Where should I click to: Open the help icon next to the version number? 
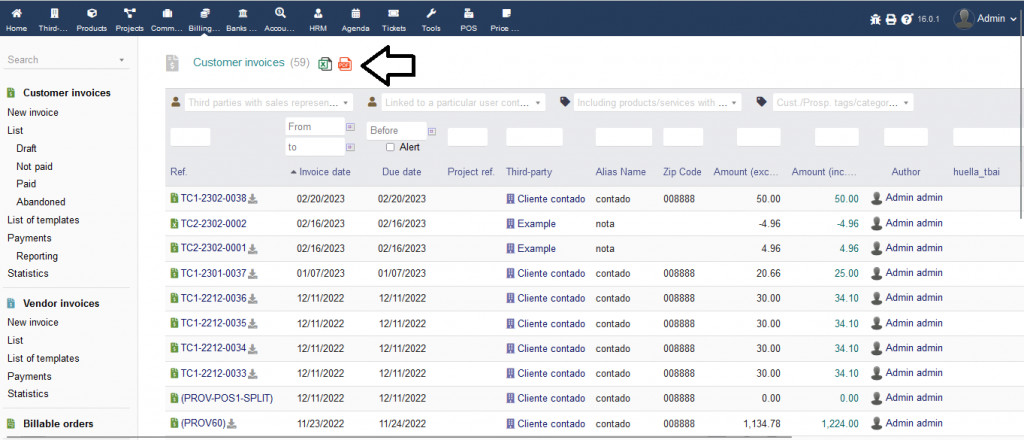point(906,19)
